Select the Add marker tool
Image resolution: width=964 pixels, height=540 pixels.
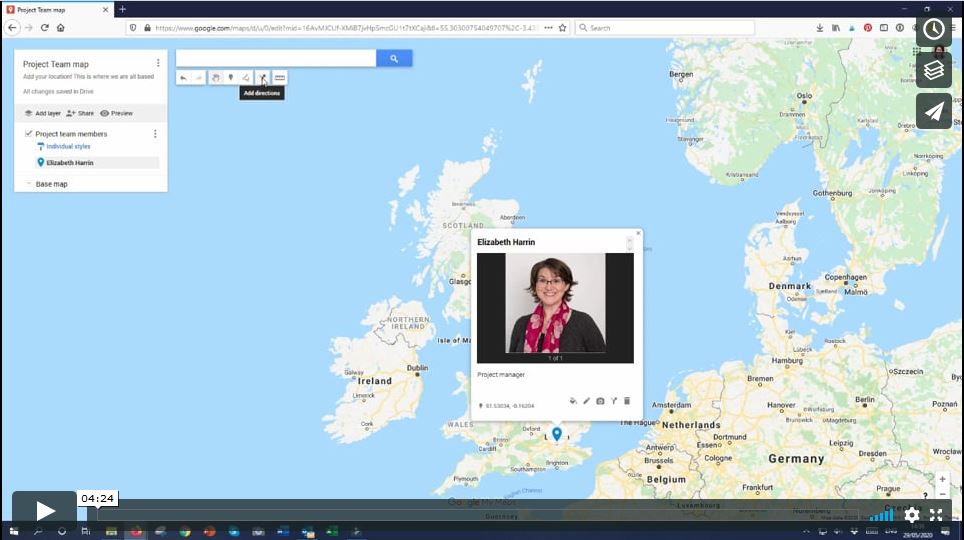[230, 77]
